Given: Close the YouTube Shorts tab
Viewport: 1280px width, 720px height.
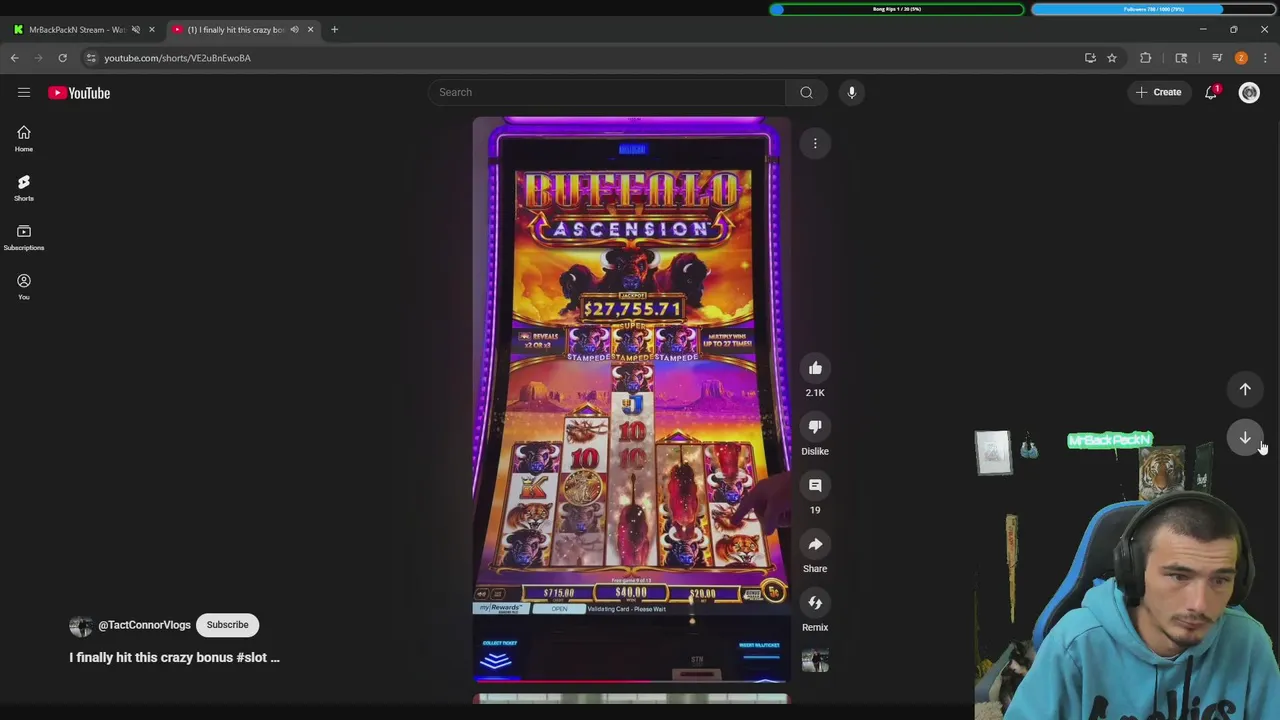Looking at the screenshot, I should click(x=310, y=30).
